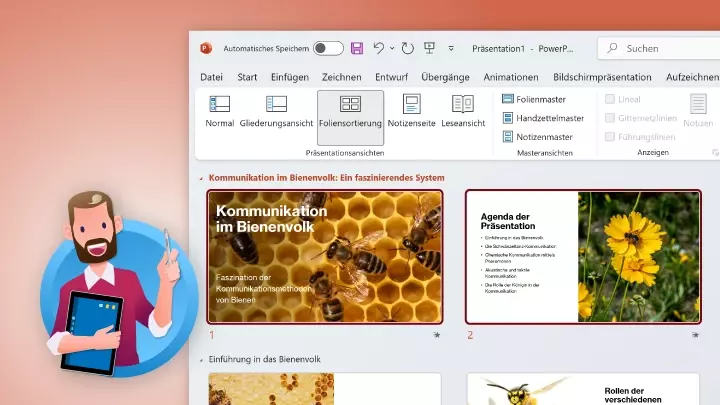The height and width of the screenshot is (405, 720).
Task: Open the Datei menu
Action: 211,77
